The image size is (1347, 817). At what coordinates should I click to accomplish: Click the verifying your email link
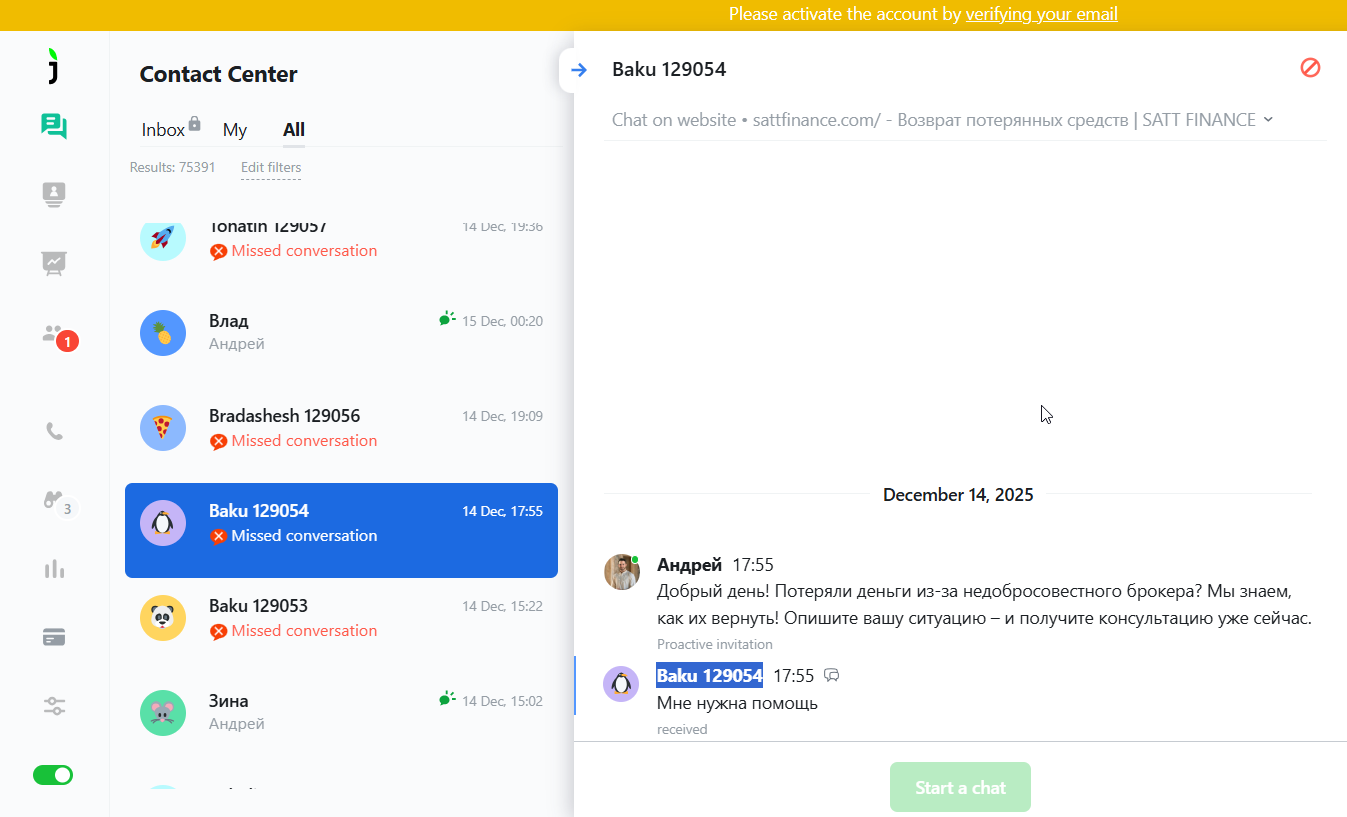coord(1041,14)
